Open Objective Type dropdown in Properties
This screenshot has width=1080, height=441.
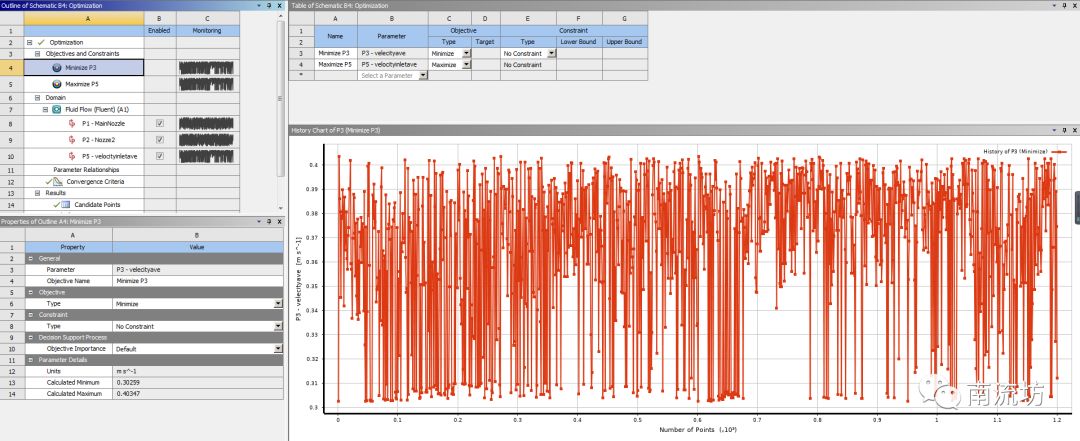tap(278, 304)
